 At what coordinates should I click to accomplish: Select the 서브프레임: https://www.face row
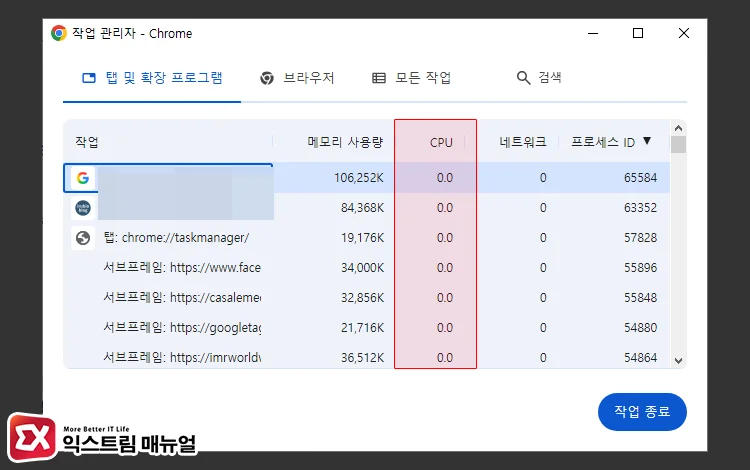pyautogui.click(x=366, y=268)
